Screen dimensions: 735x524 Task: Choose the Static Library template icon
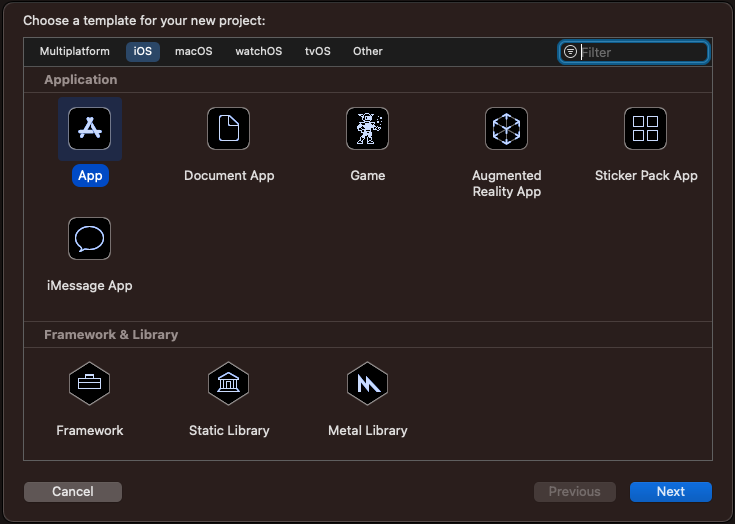(229, 383)
